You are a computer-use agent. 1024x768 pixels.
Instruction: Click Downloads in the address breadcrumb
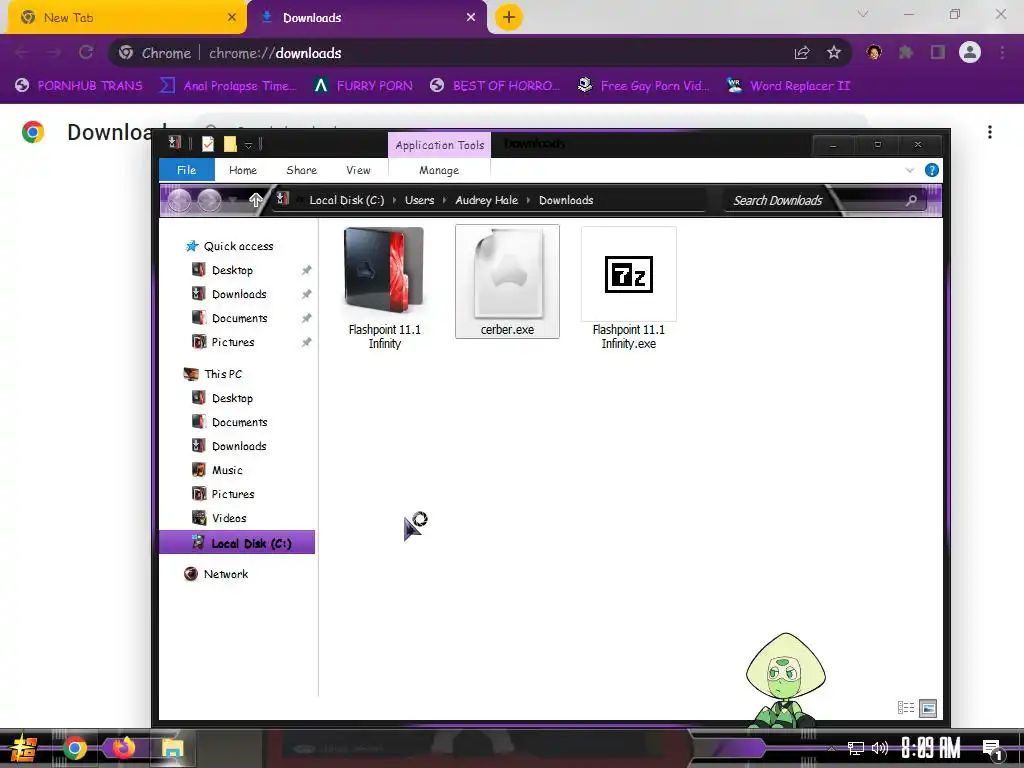[x=566, y=200]
